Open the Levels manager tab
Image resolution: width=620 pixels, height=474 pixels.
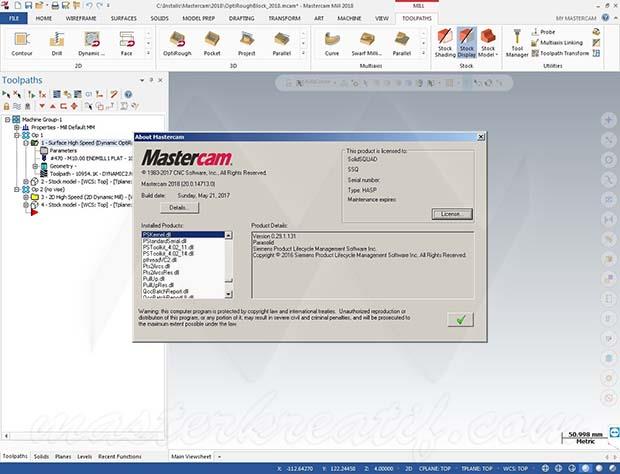85,457
